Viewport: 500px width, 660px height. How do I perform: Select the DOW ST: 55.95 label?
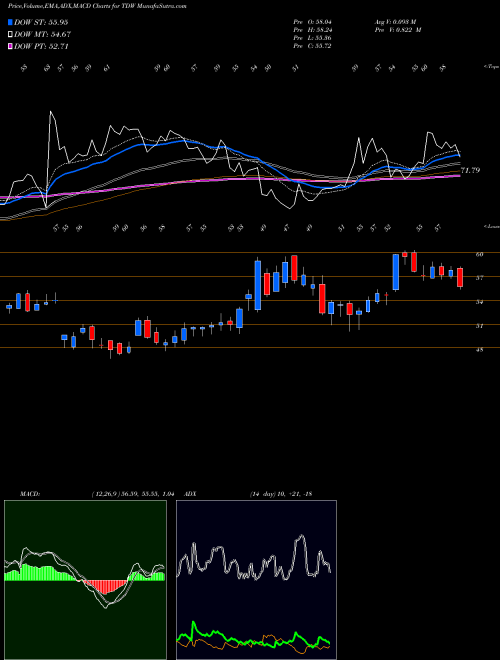tap(41, 22)
